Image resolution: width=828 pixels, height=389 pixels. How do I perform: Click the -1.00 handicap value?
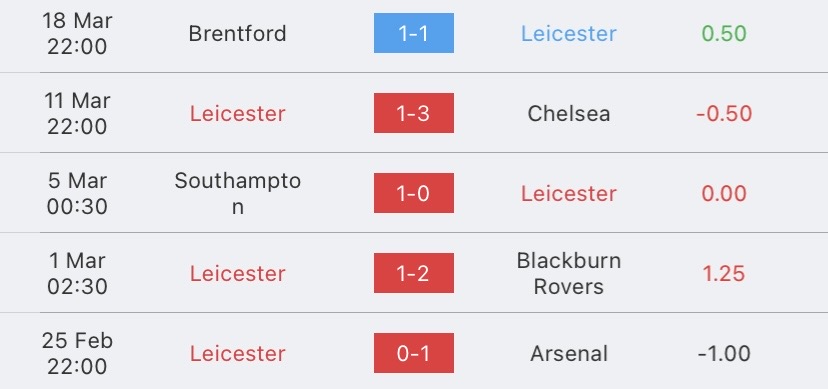724,354
